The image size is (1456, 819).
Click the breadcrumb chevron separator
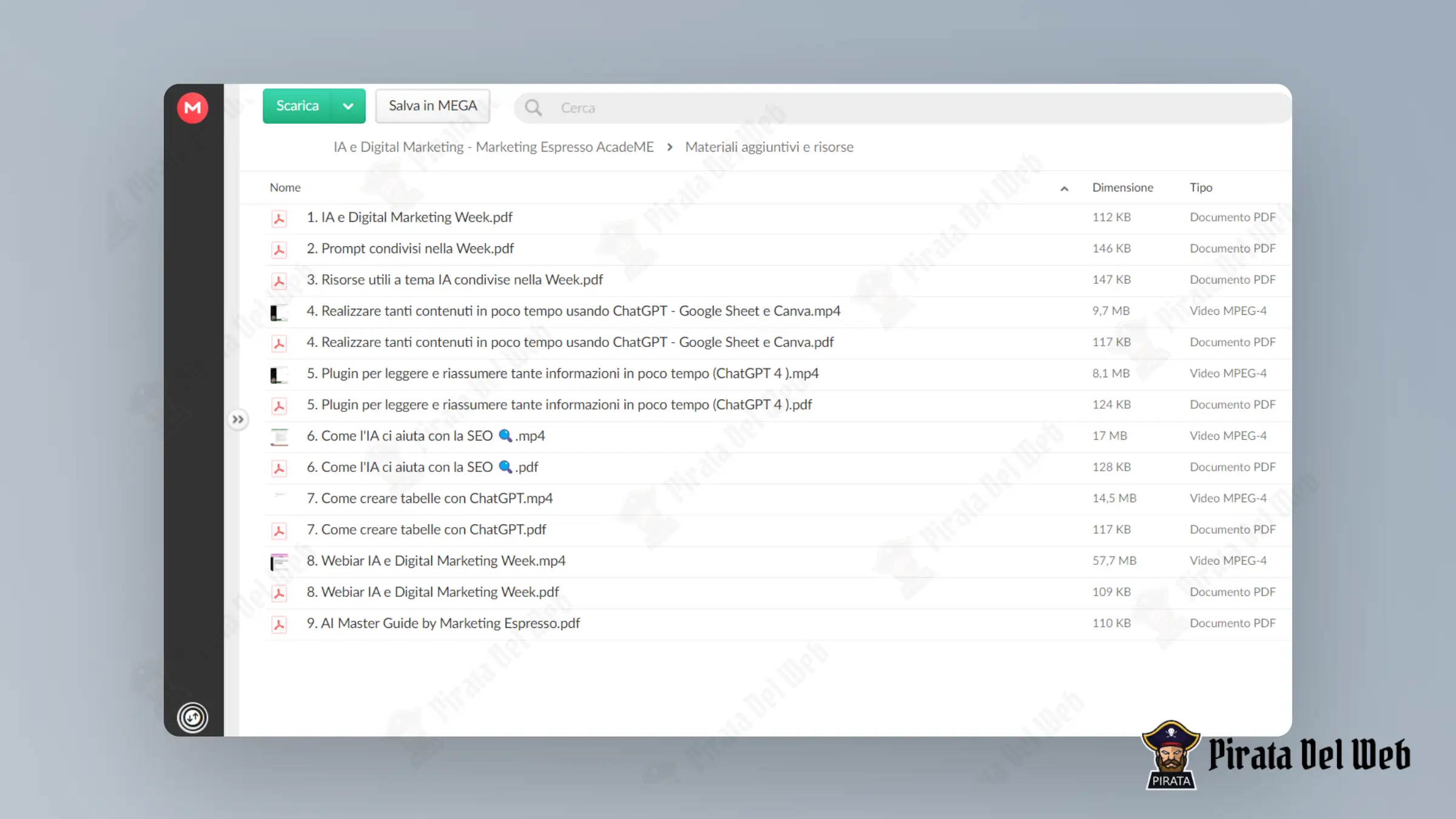pyautogui.click(x=670, y=147)
